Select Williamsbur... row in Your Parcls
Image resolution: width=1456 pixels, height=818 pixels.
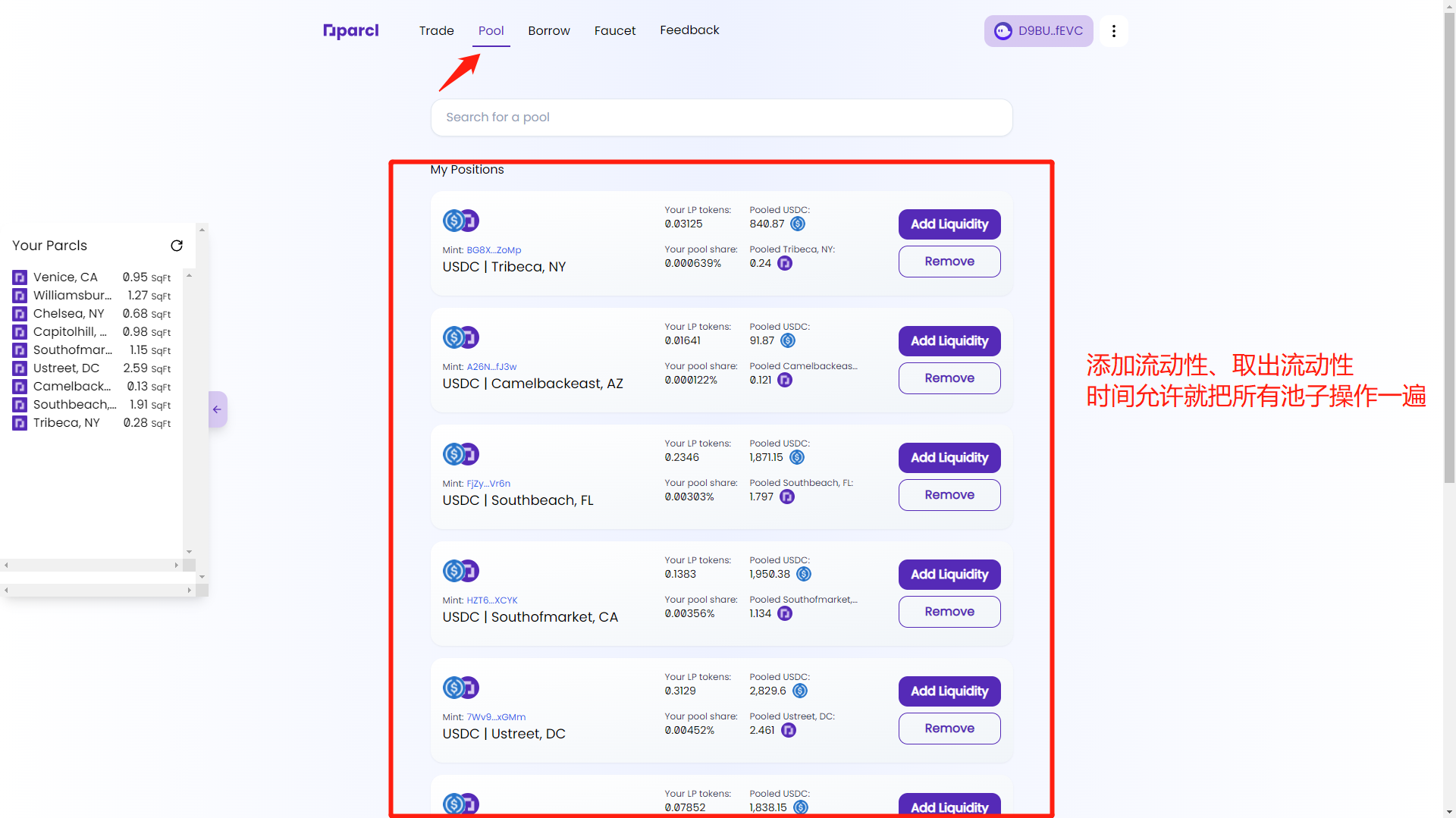point(92,296)
